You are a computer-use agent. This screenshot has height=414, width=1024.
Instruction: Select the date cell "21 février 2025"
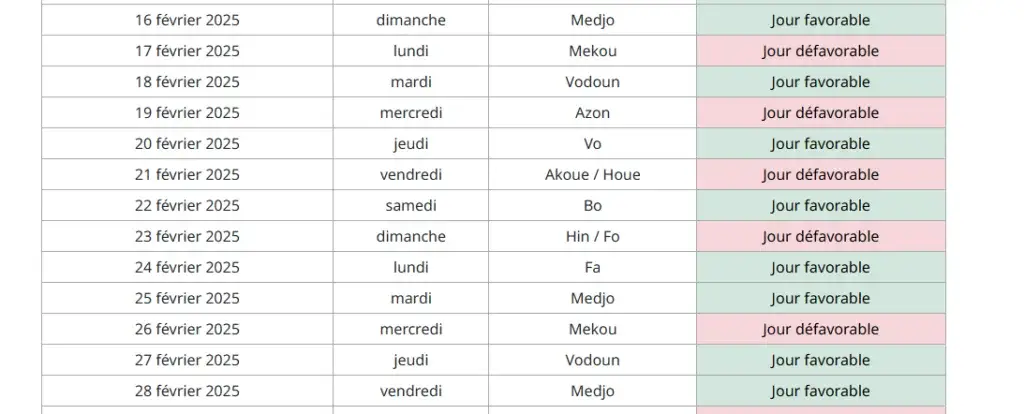click(187, 175)
